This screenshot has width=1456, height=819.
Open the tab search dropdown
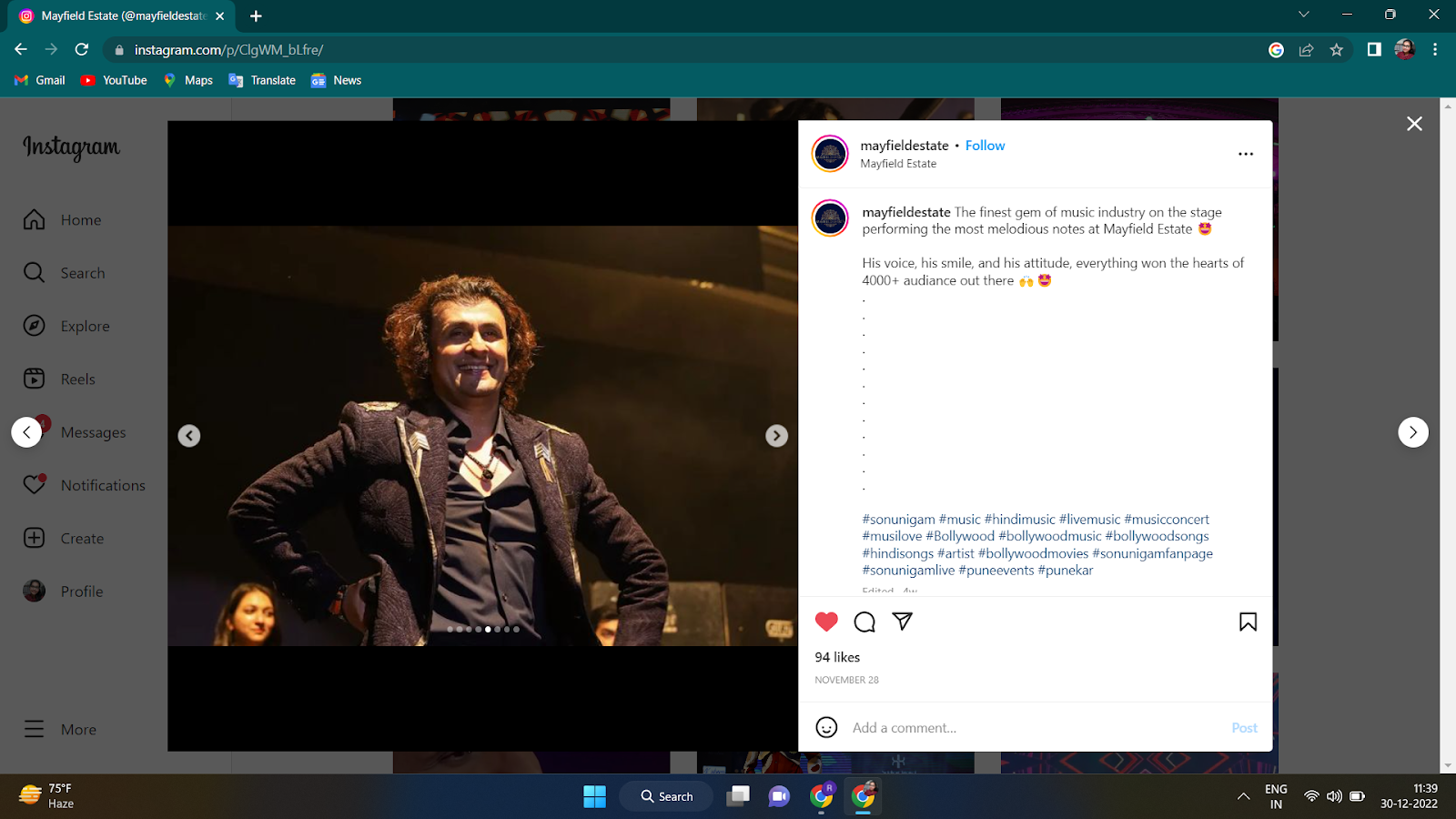[x=1304, y=15]
